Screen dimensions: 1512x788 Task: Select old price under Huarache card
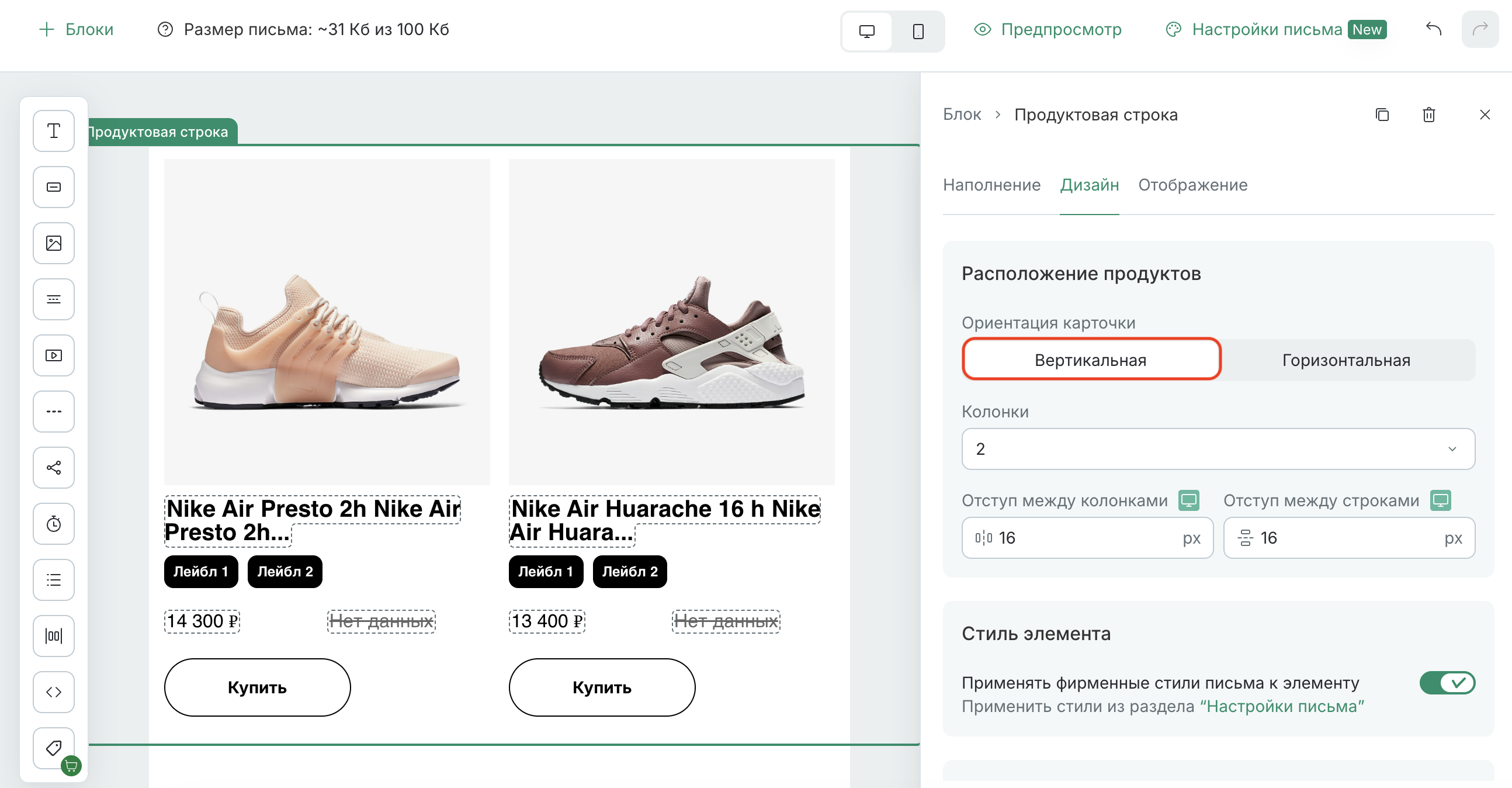point(726,621)
